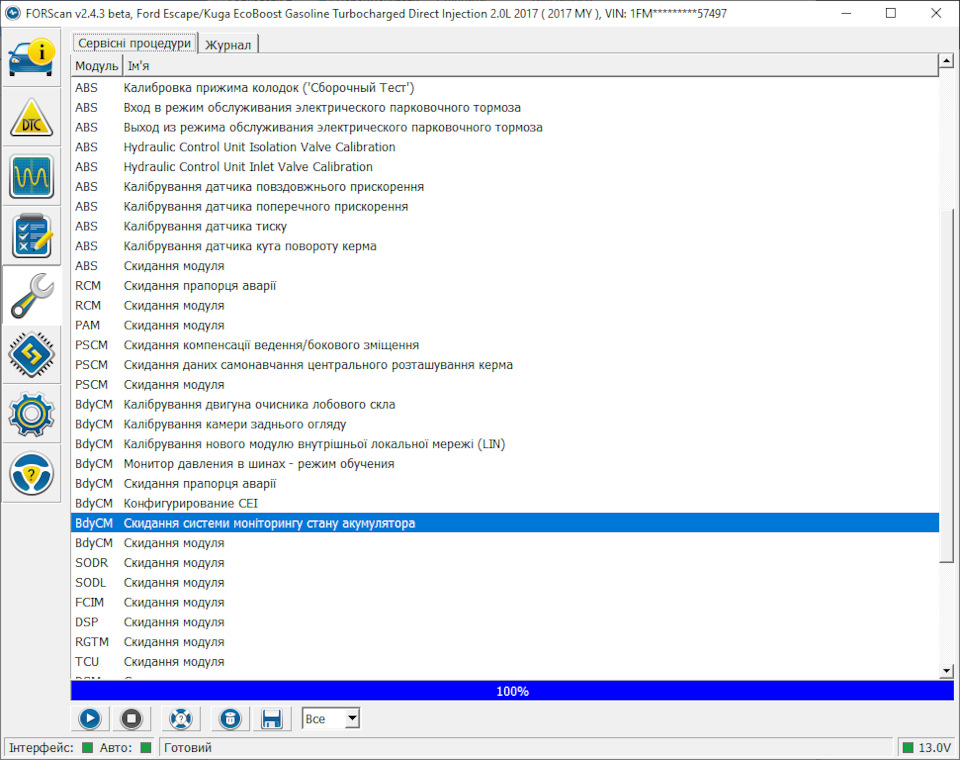Click the FORScan app icon in title bar
This screenshot has height=760, width=960.
[12, 13]
